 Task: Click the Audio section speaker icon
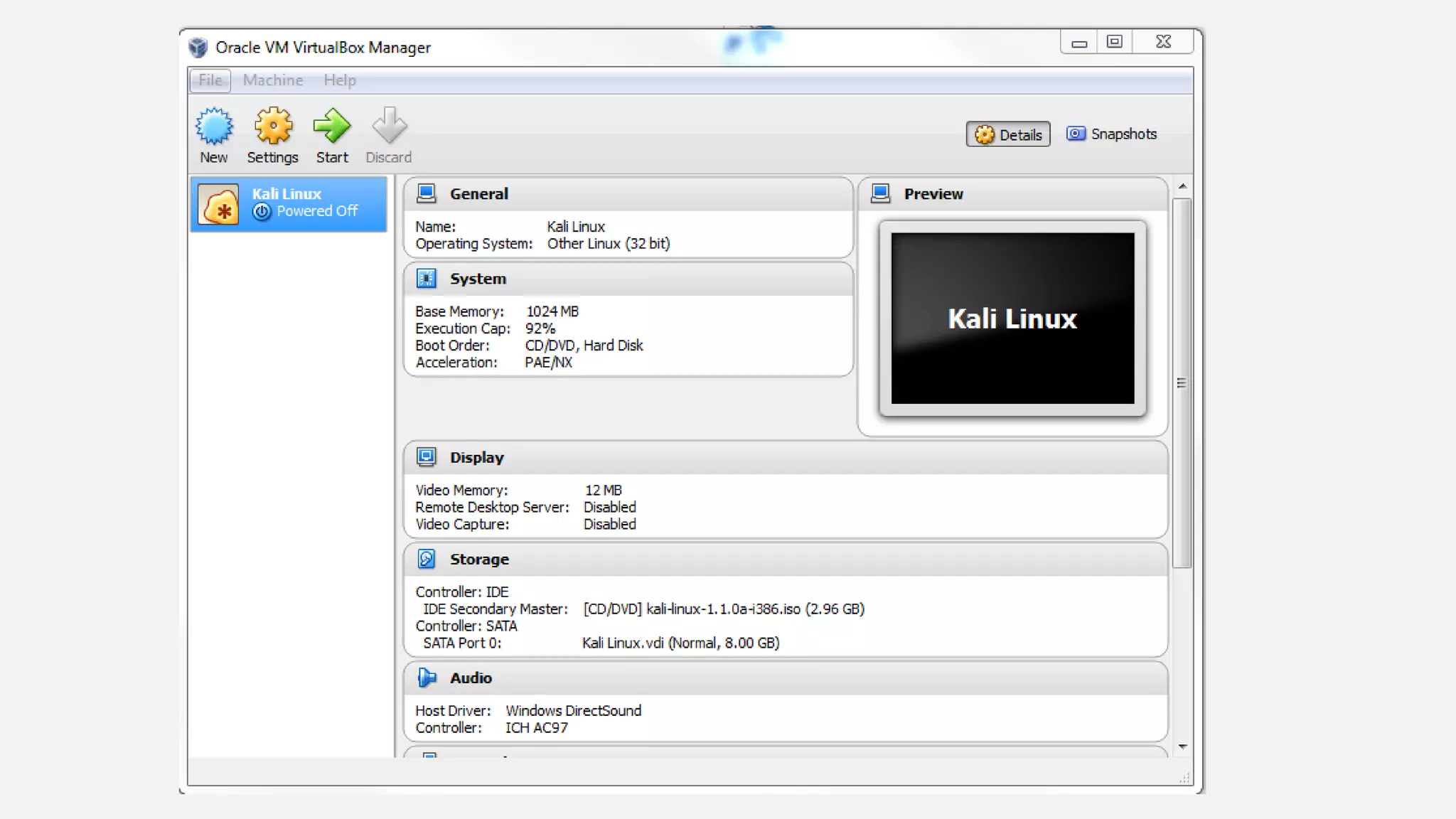click(x=427, y=678)
